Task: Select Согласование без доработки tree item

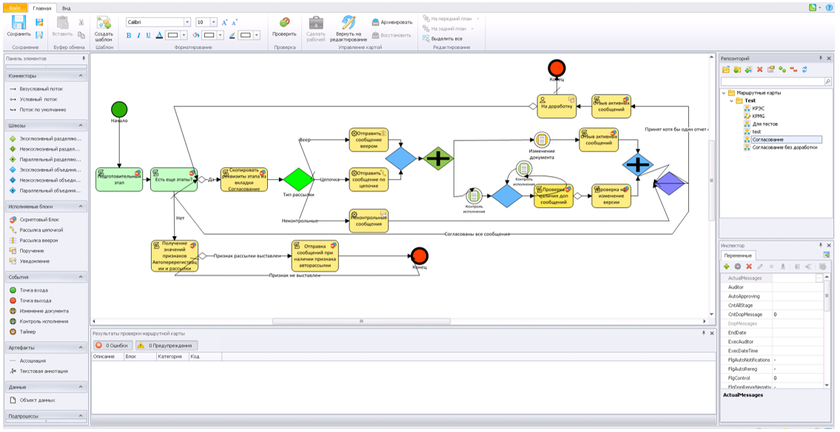Action: pos(782,148)
